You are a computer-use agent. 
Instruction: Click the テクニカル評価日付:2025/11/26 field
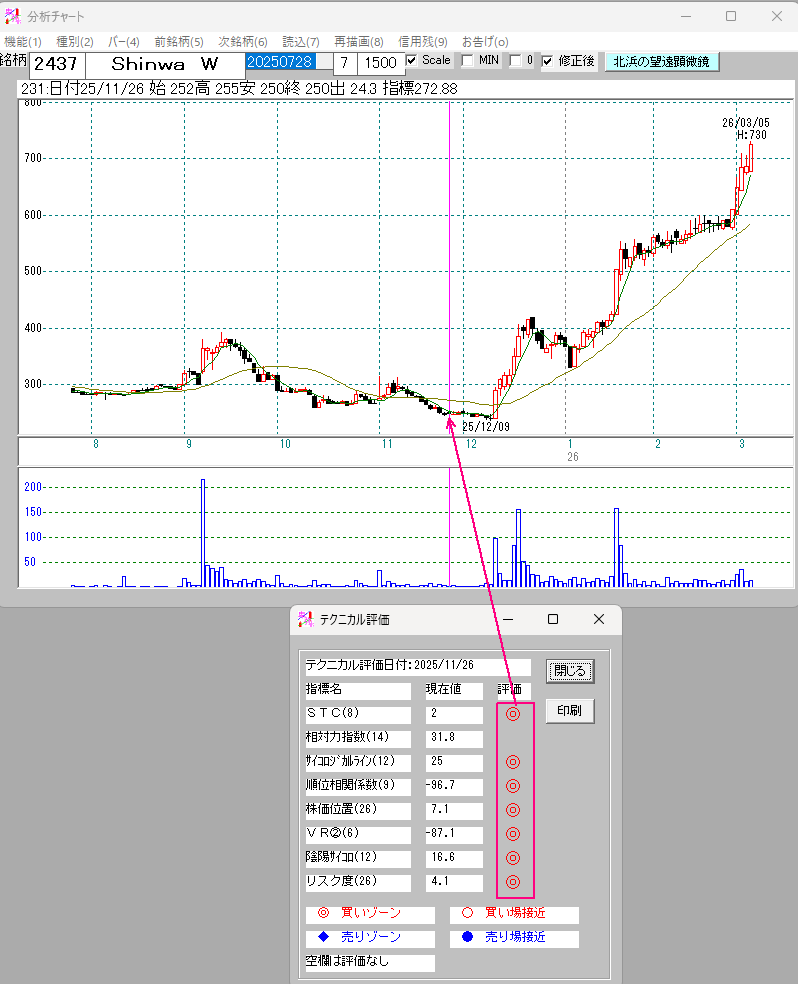click(418, 666)
